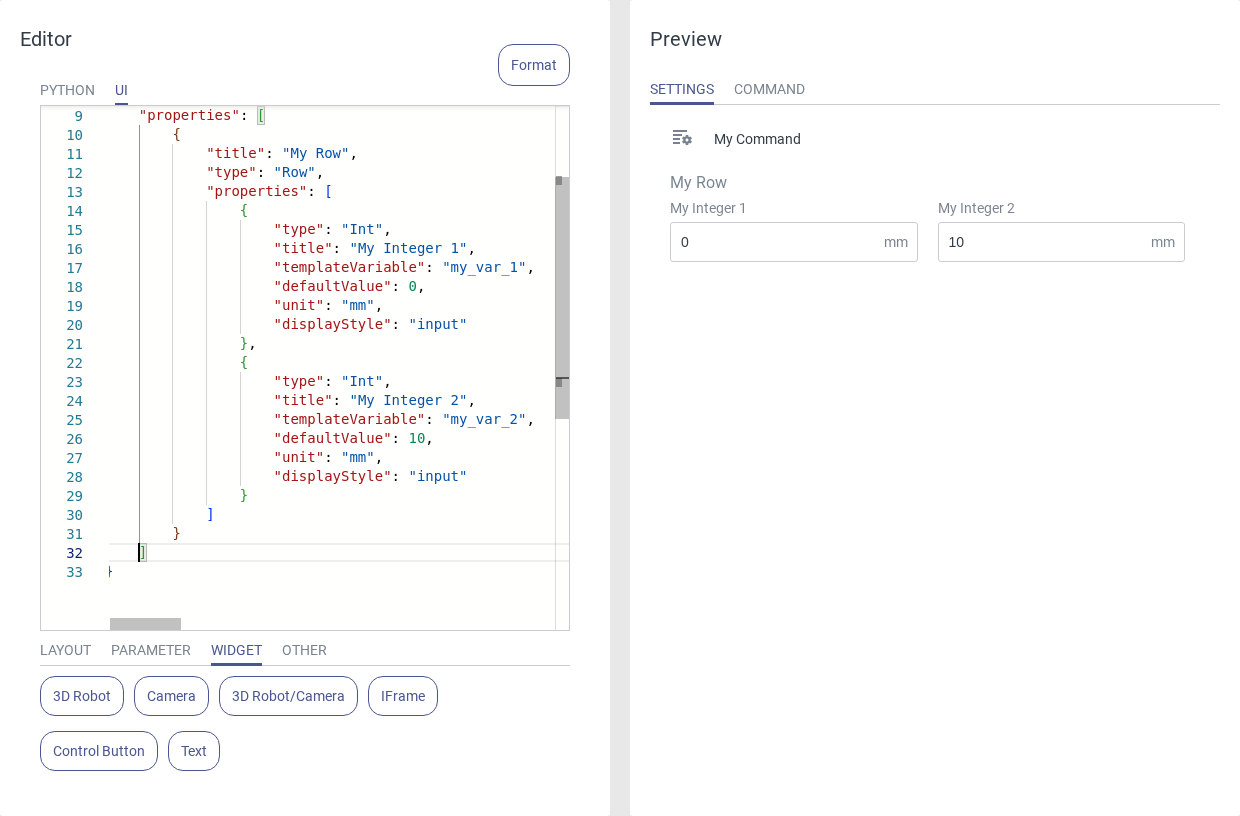Viewport: 1240px width, 816px height.
Task: Focus the My Integer 2 input field
Action: coord(1043,242)
